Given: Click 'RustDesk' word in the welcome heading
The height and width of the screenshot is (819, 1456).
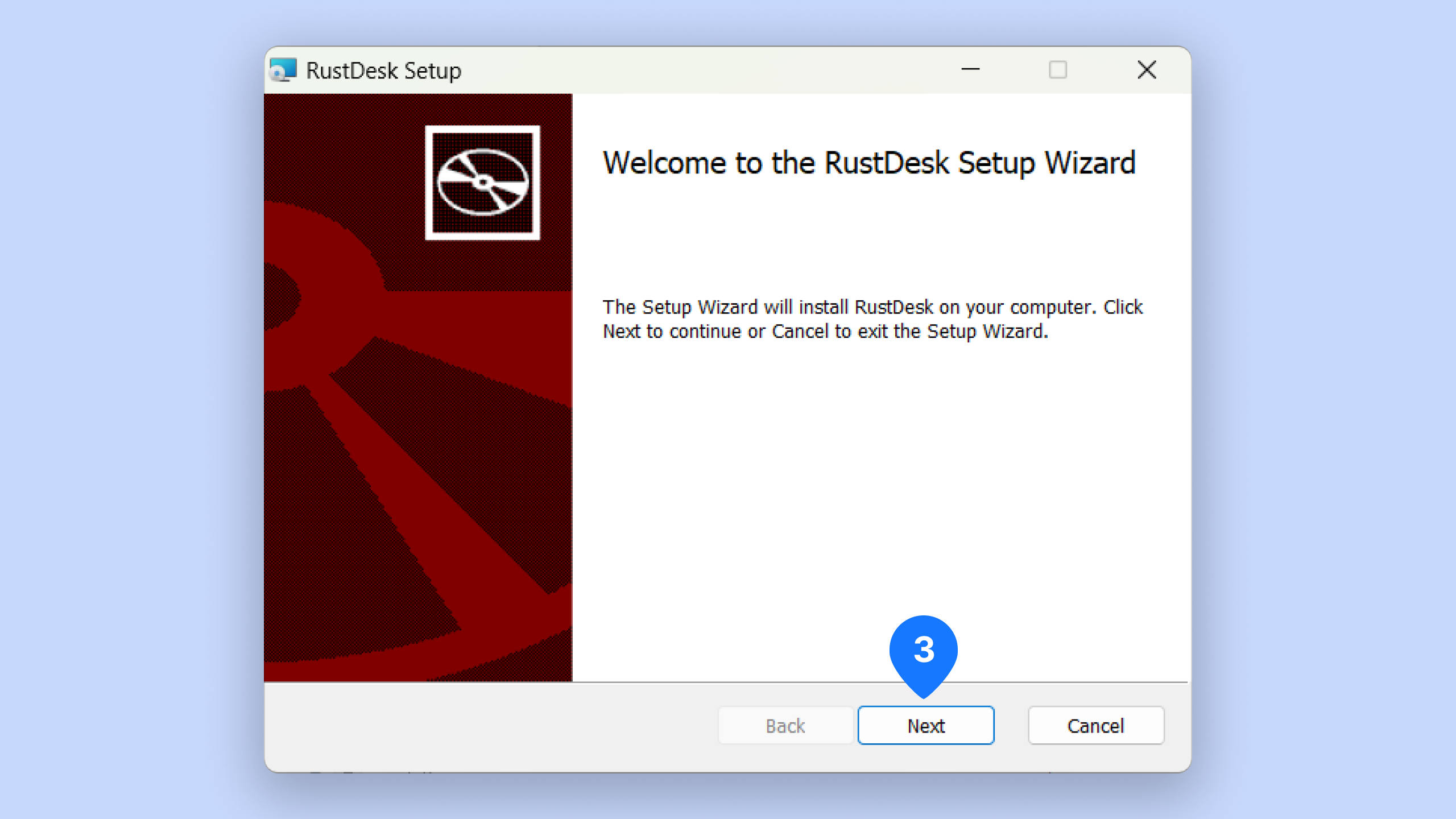Looking at the screenshot, I should pyautogui.click(x=887, y=163).
